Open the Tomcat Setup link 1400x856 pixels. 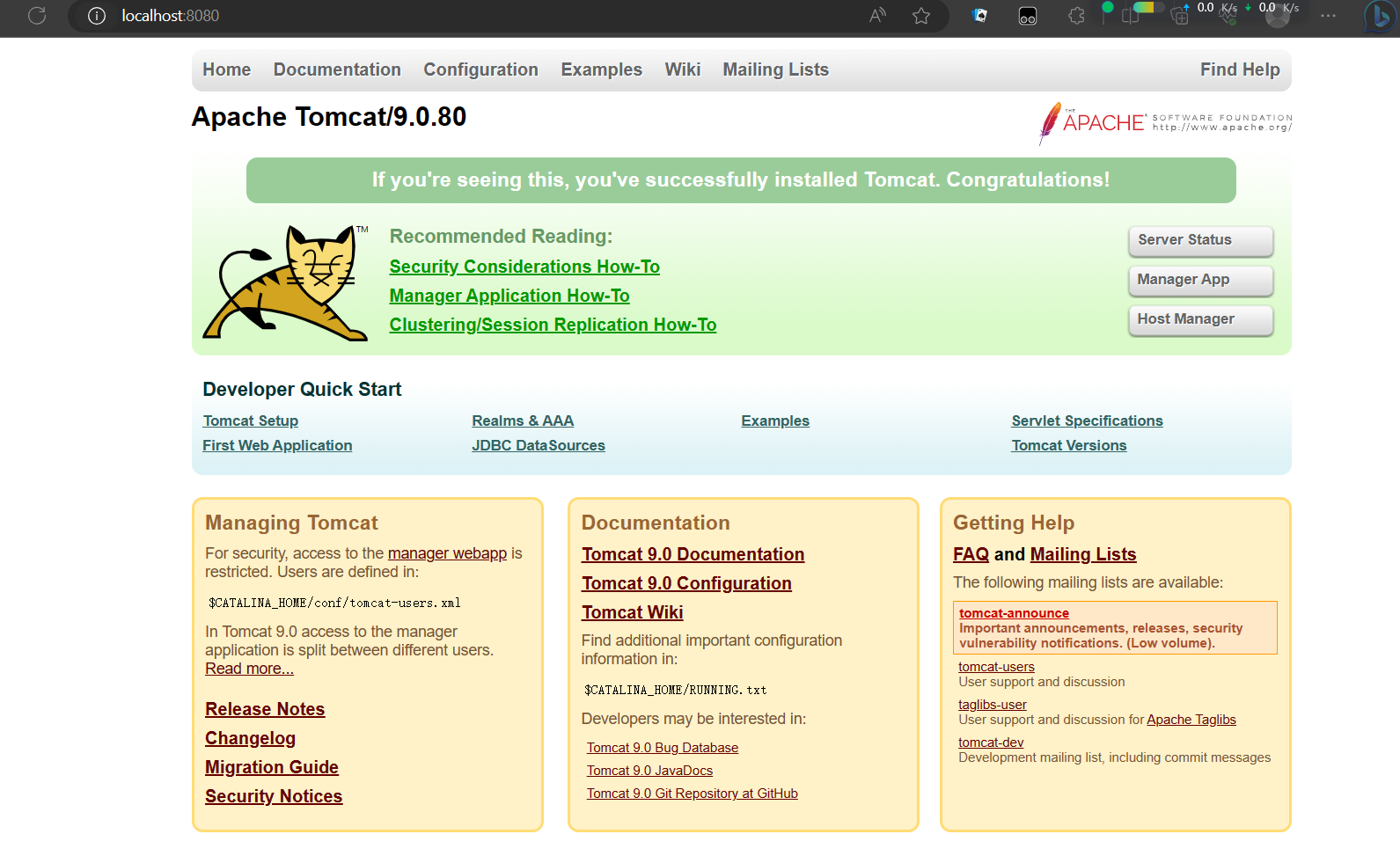[x=251, y=421]
